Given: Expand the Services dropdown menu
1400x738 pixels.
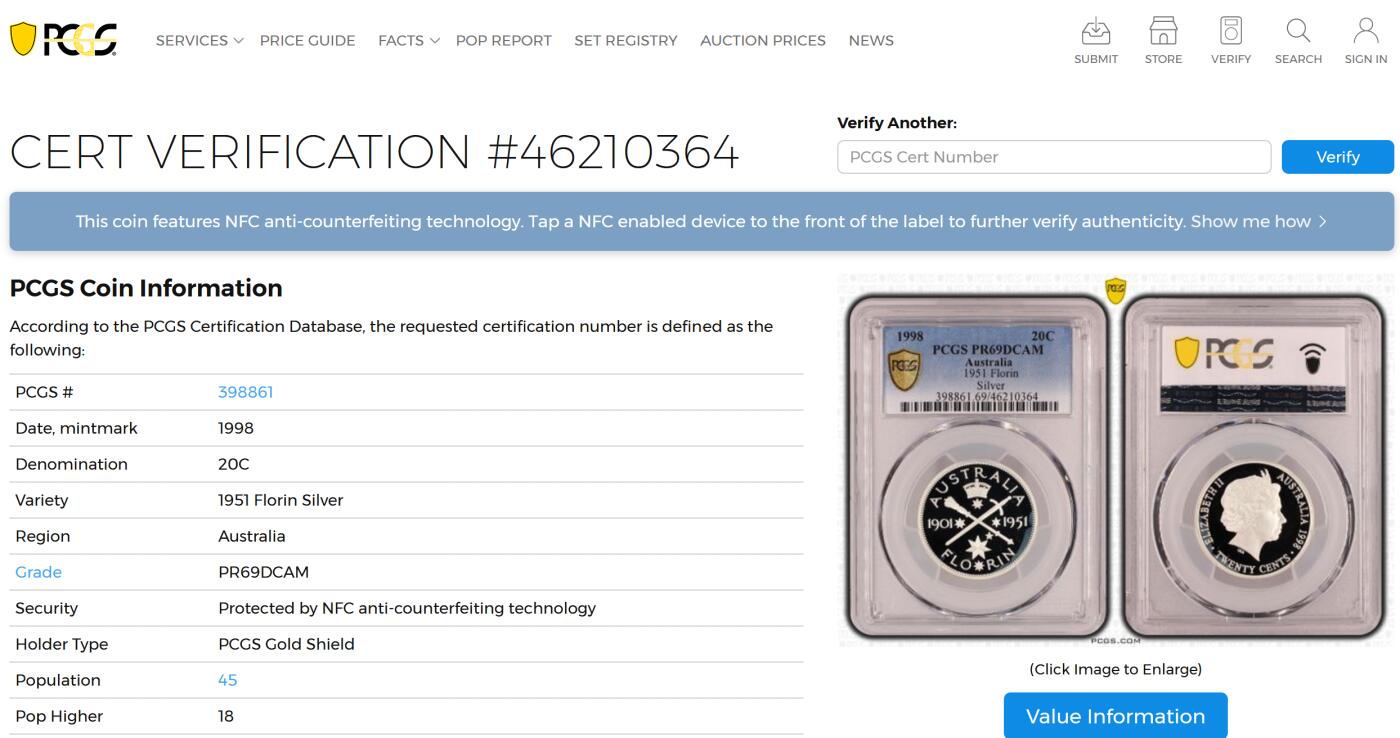Looking at the screenshot, I should pos(199,41).
